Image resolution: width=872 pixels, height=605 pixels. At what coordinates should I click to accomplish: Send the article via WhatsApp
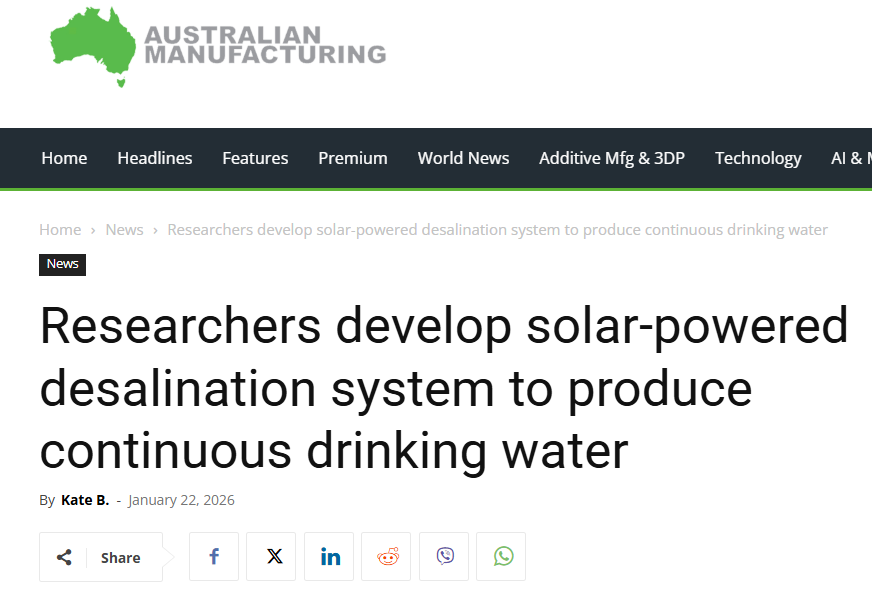click(x=501, y=556)
